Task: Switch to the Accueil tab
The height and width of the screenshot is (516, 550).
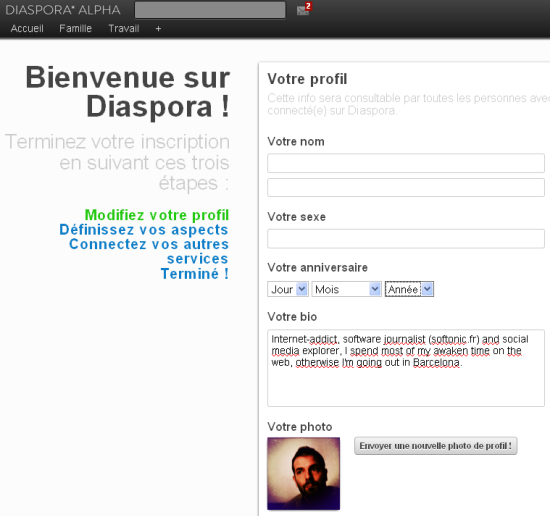Action: pos(27,28)
